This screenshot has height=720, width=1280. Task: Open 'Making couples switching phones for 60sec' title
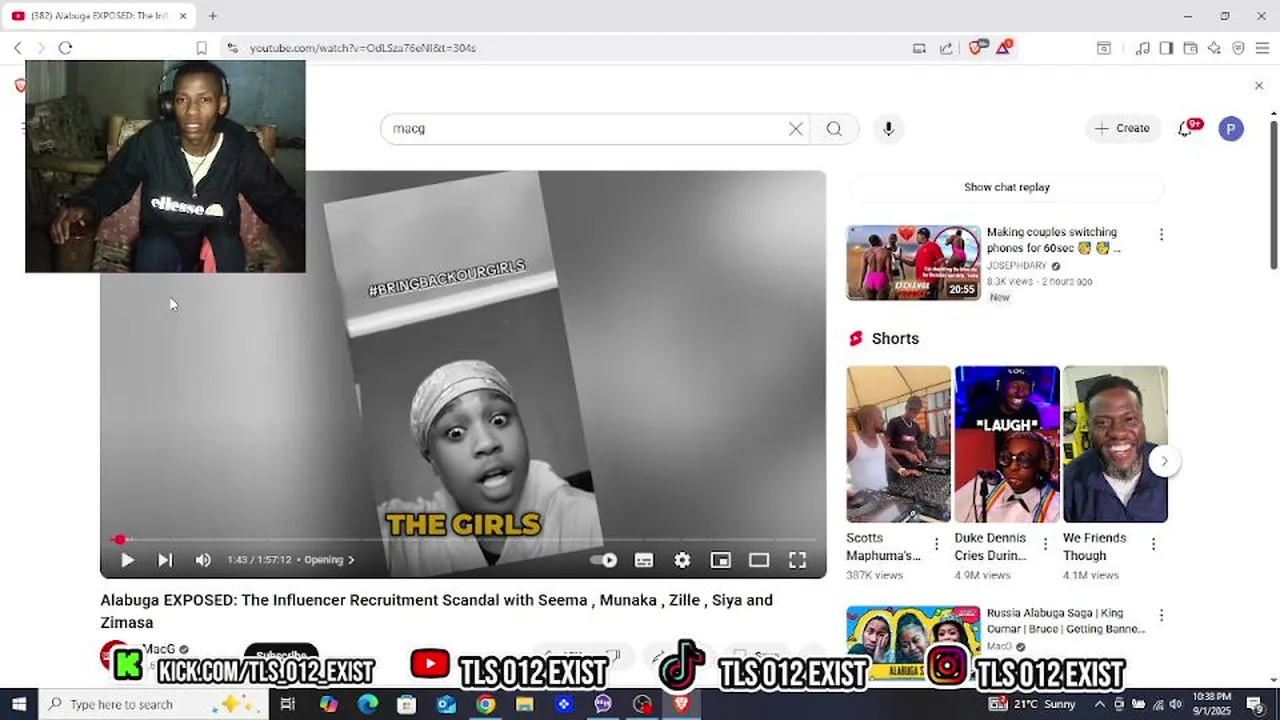(x=1052, y=240)
